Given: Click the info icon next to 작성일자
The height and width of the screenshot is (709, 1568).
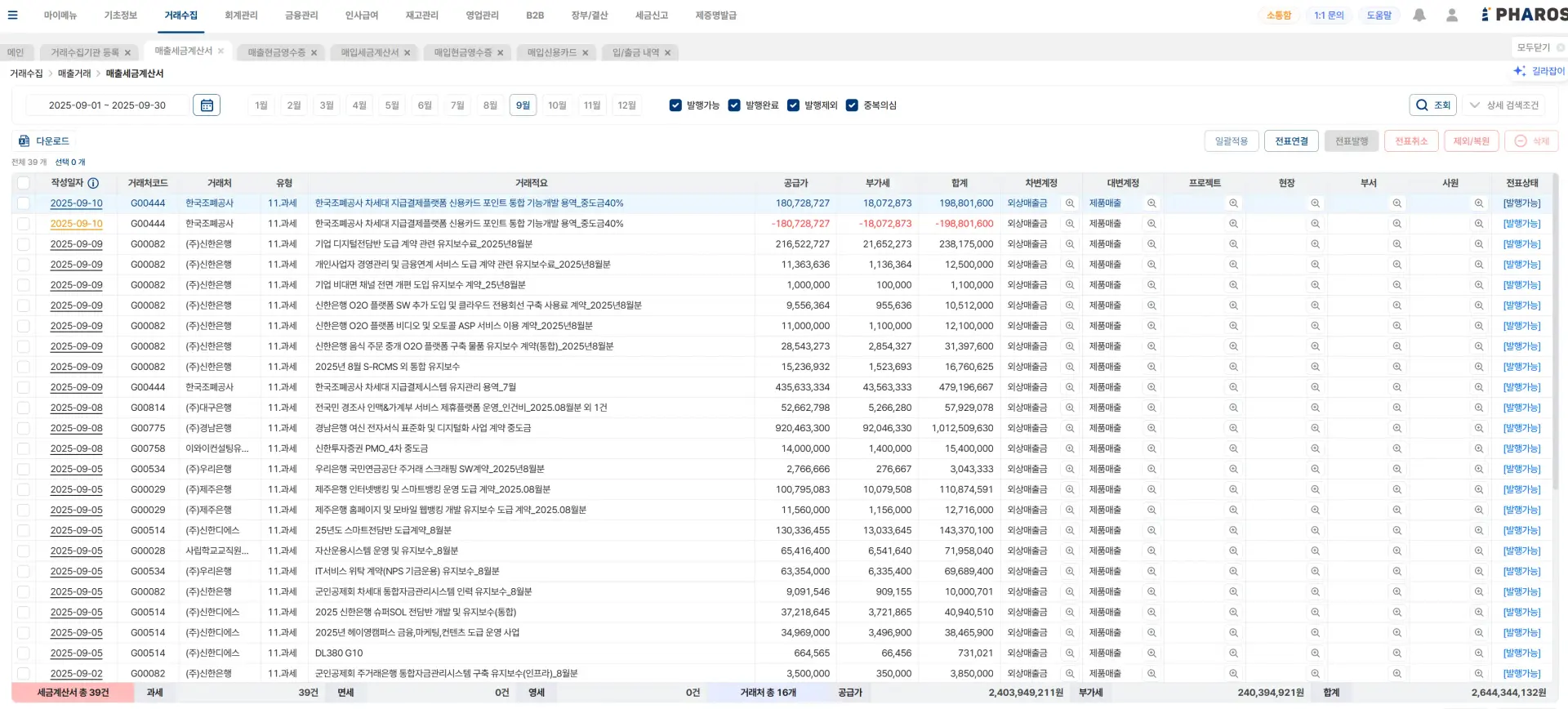Looking at the screenshot, I should click(x=93, y=183).
